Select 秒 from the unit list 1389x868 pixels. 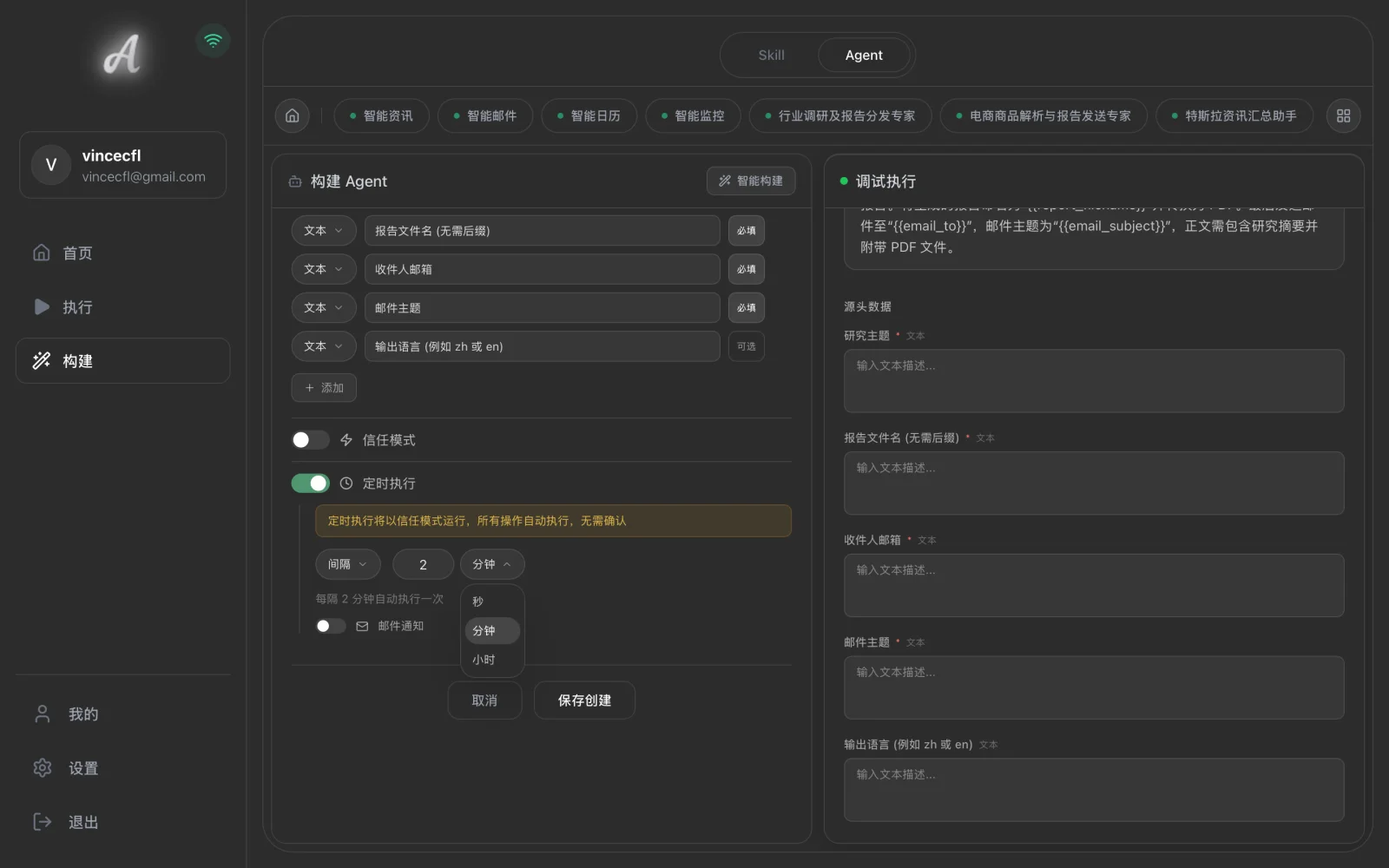coord(492,602)
